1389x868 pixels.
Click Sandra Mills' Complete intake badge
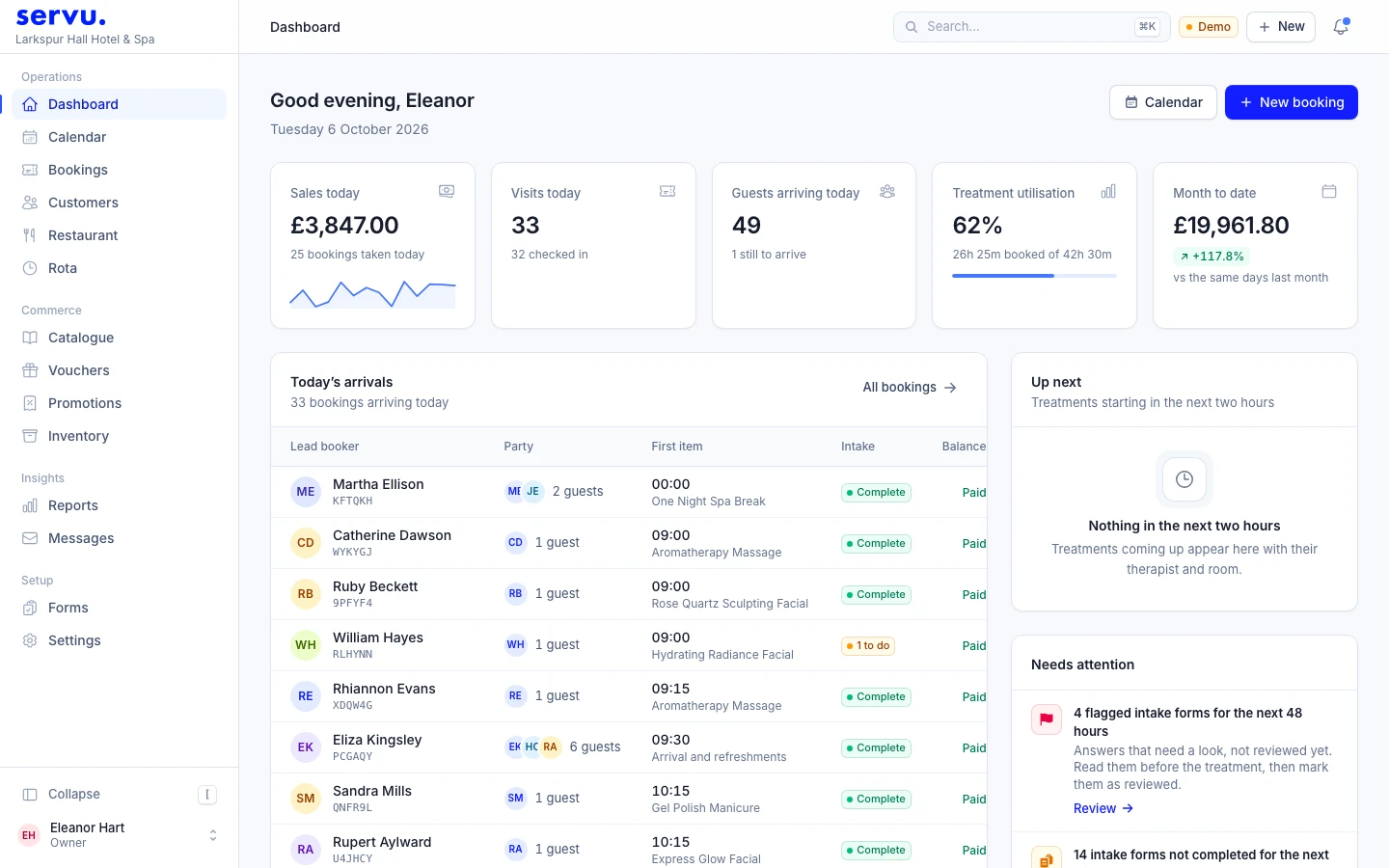coord(876,799)
